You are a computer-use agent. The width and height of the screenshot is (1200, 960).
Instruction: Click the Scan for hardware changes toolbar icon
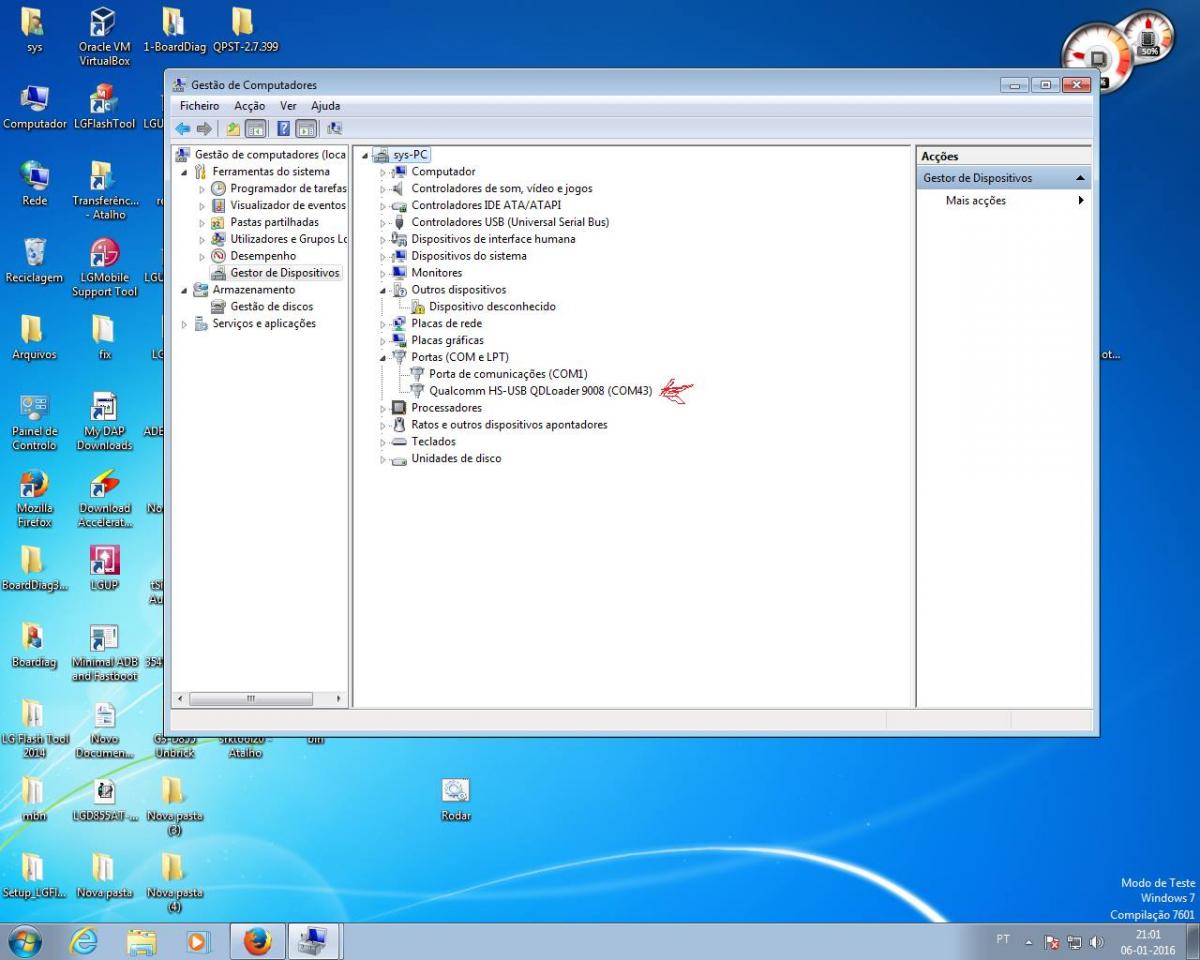tap(335, 128)
